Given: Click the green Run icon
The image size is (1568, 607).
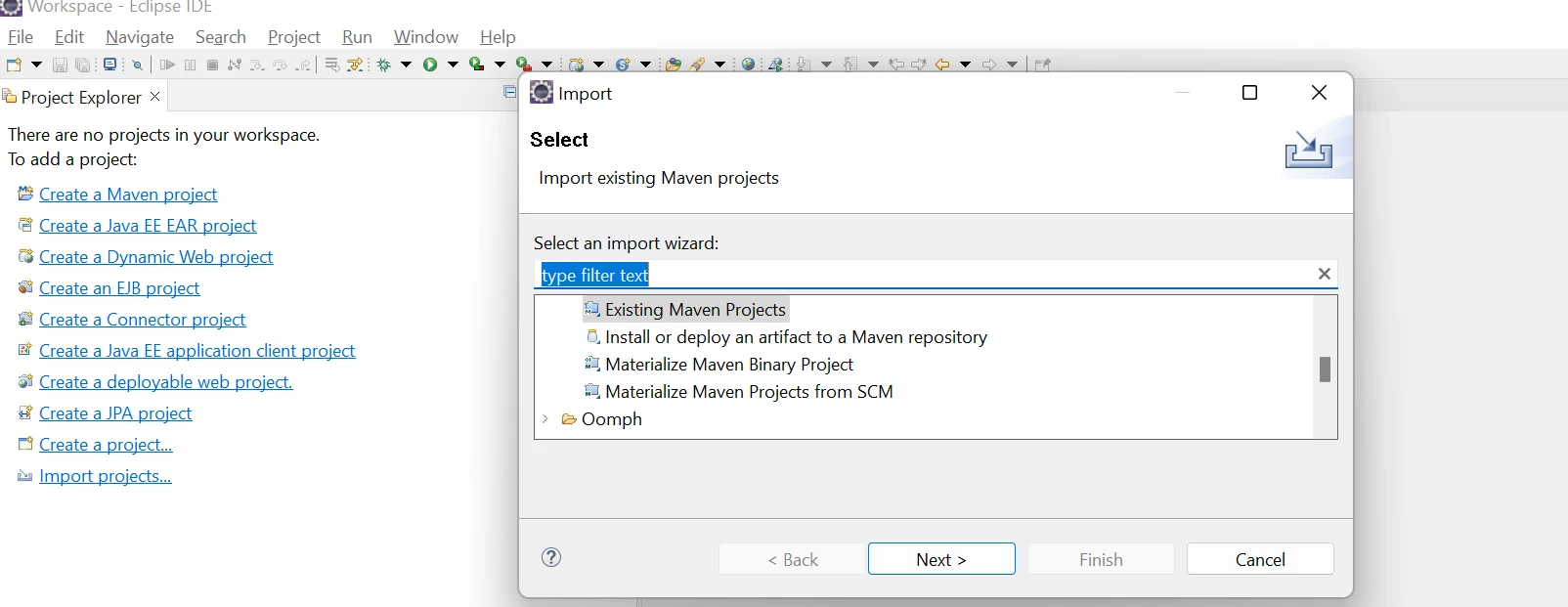Looking at the screenshot, I should (430, 65).
